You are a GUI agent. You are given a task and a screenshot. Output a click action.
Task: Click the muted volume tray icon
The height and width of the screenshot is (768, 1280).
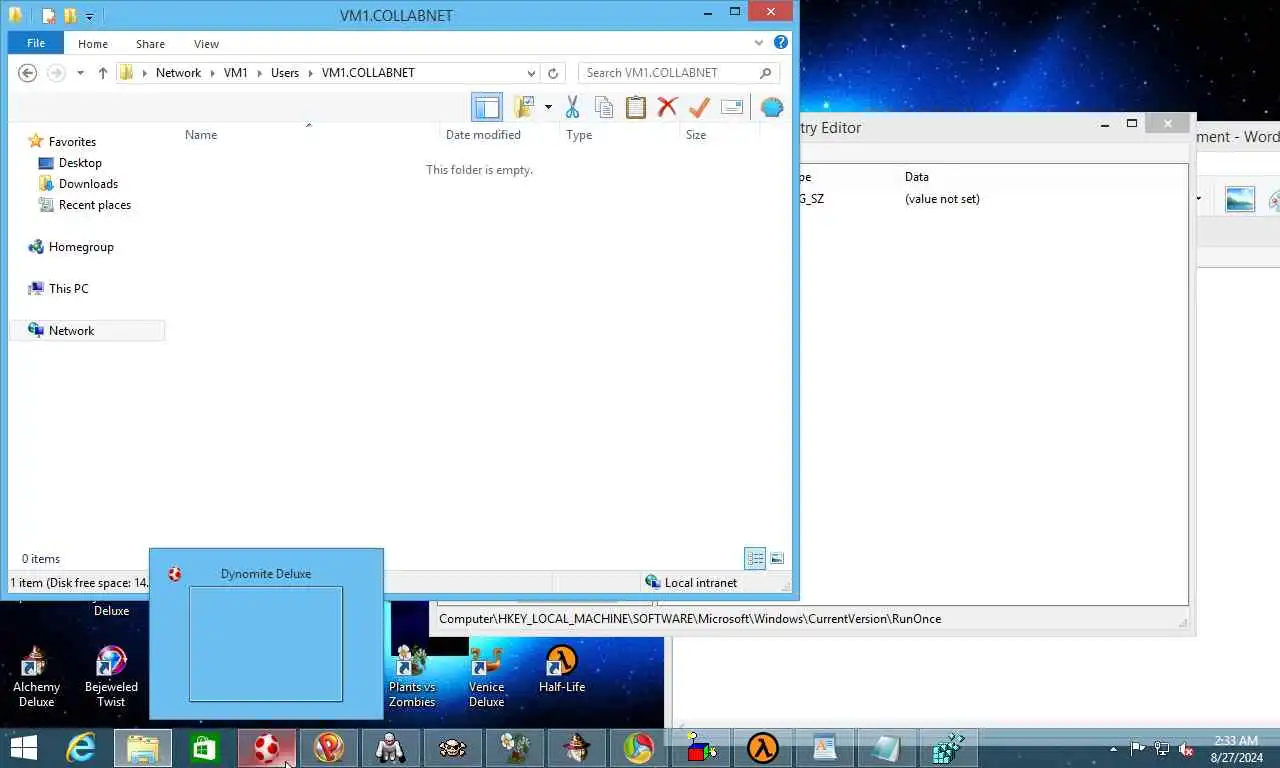pyautogui.click(x=1187, y=748)
